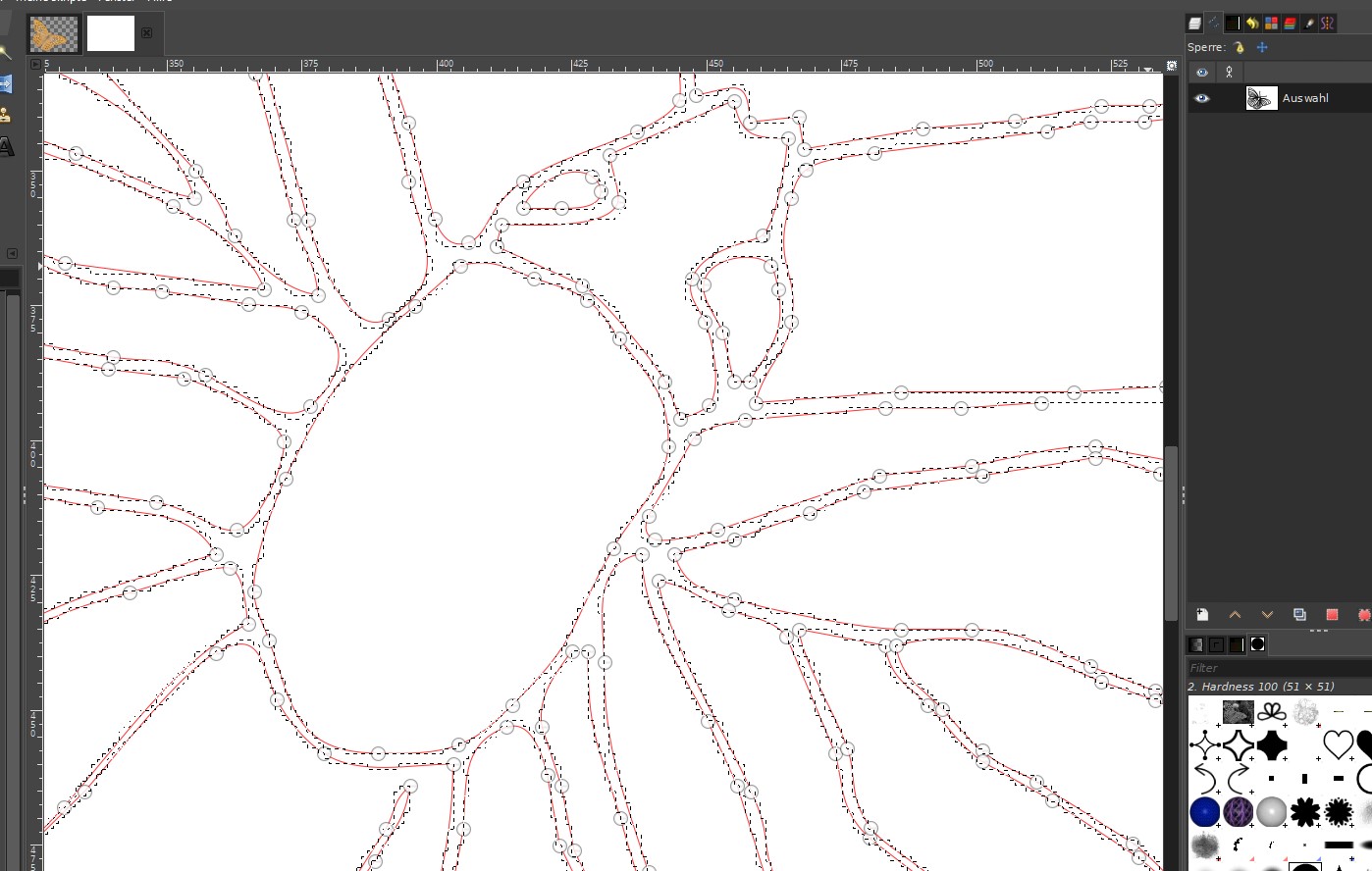Choose the gray sphere brush
Screen dimensions: 1372x871
click(1271, 812)
